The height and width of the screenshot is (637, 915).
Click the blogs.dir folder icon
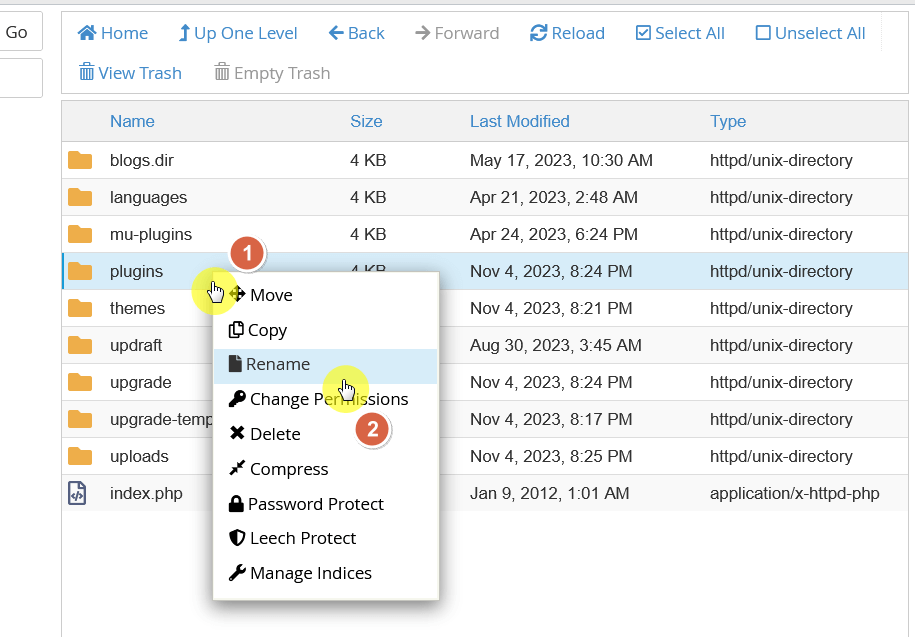80,160
